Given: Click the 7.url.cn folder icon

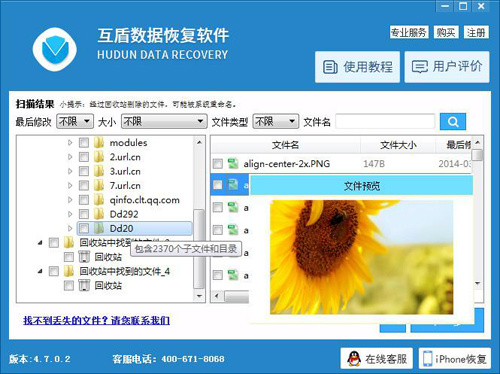Looking at the screenshot, I should click(x=99, y=186).
